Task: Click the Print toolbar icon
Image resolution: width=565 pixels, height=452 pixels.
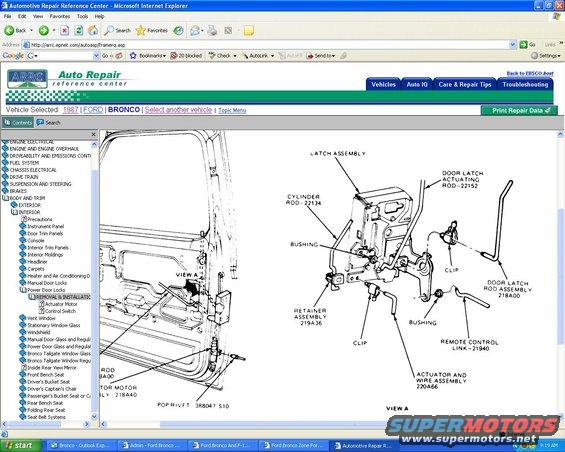Action: [213, 31]
